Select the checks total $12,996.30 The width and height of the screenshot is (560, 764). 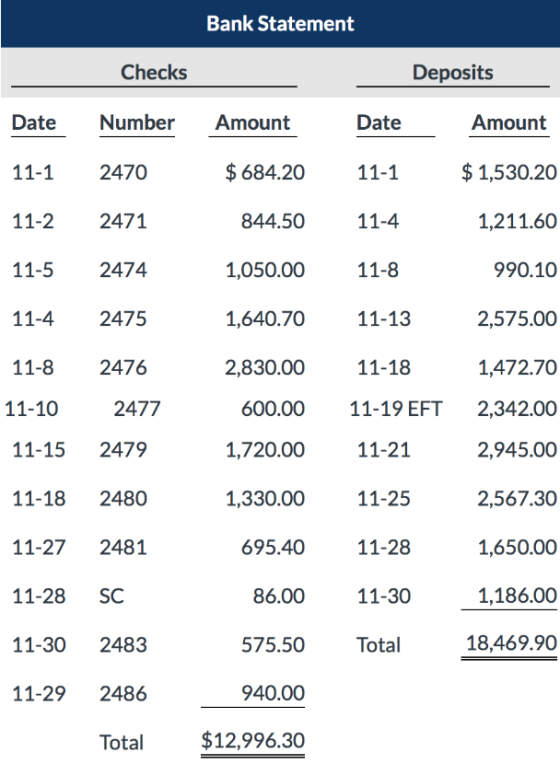(x=253, y=741)
